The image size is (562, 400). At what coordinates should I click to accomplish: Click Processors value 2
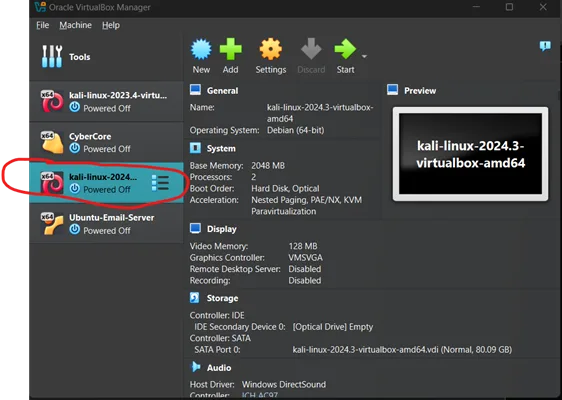(x=253, y=177)
